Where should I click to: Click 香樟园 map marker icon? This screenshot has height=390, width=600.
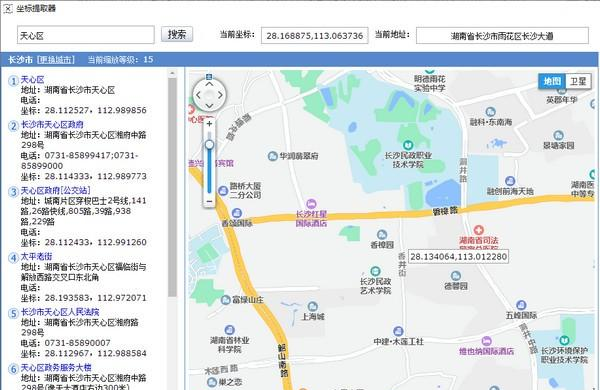coord(382,234)
